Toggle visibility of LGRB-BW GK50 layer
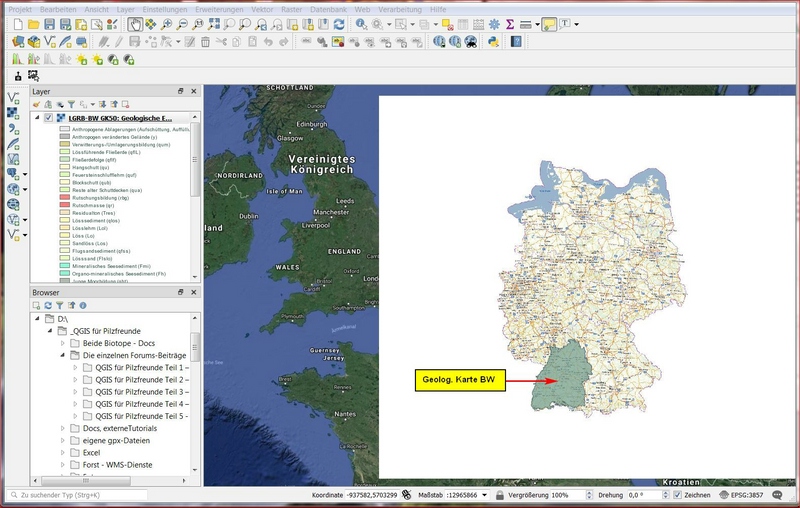The image size is (800, 508). pos(48,118)
